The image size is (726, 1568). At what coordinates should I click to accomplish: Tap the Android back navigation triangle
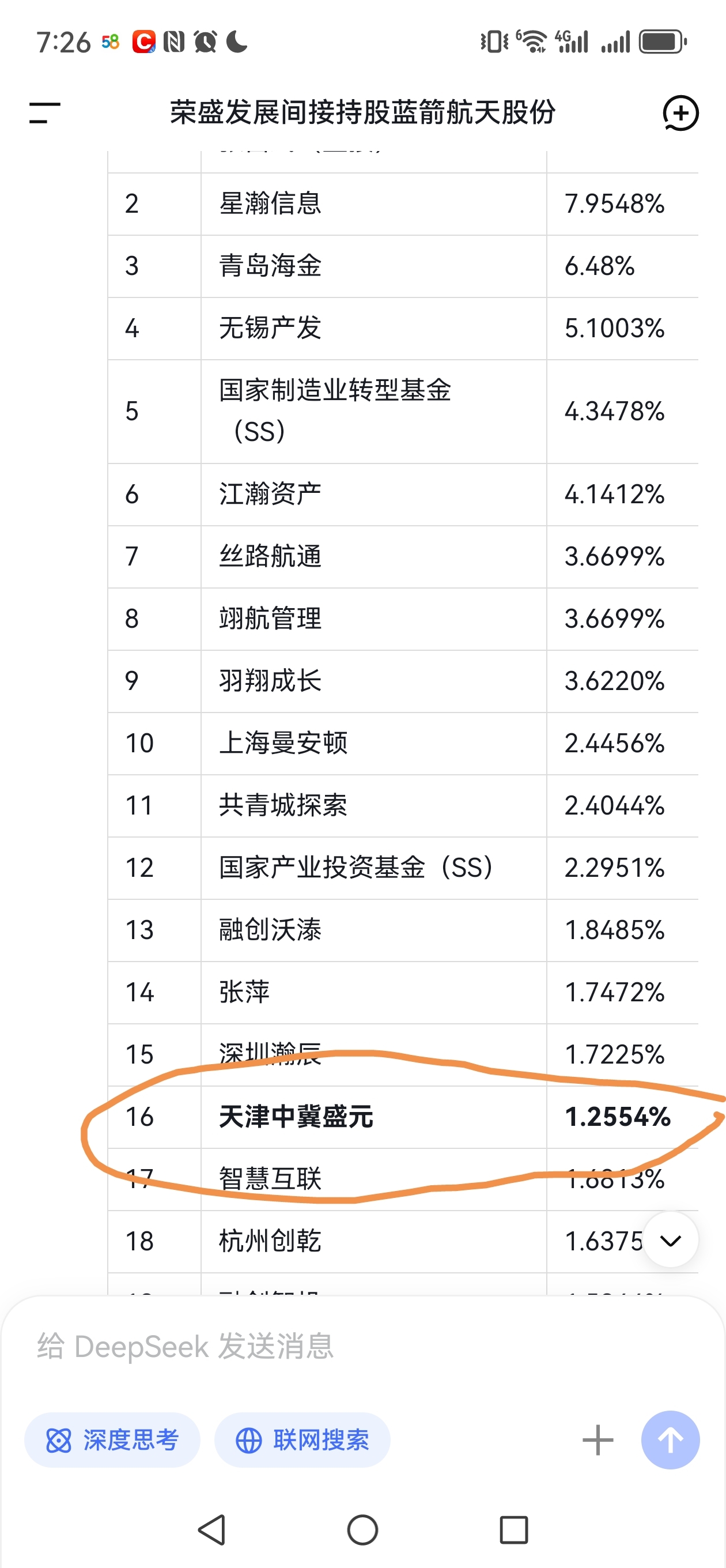[x=213, y=1529]
